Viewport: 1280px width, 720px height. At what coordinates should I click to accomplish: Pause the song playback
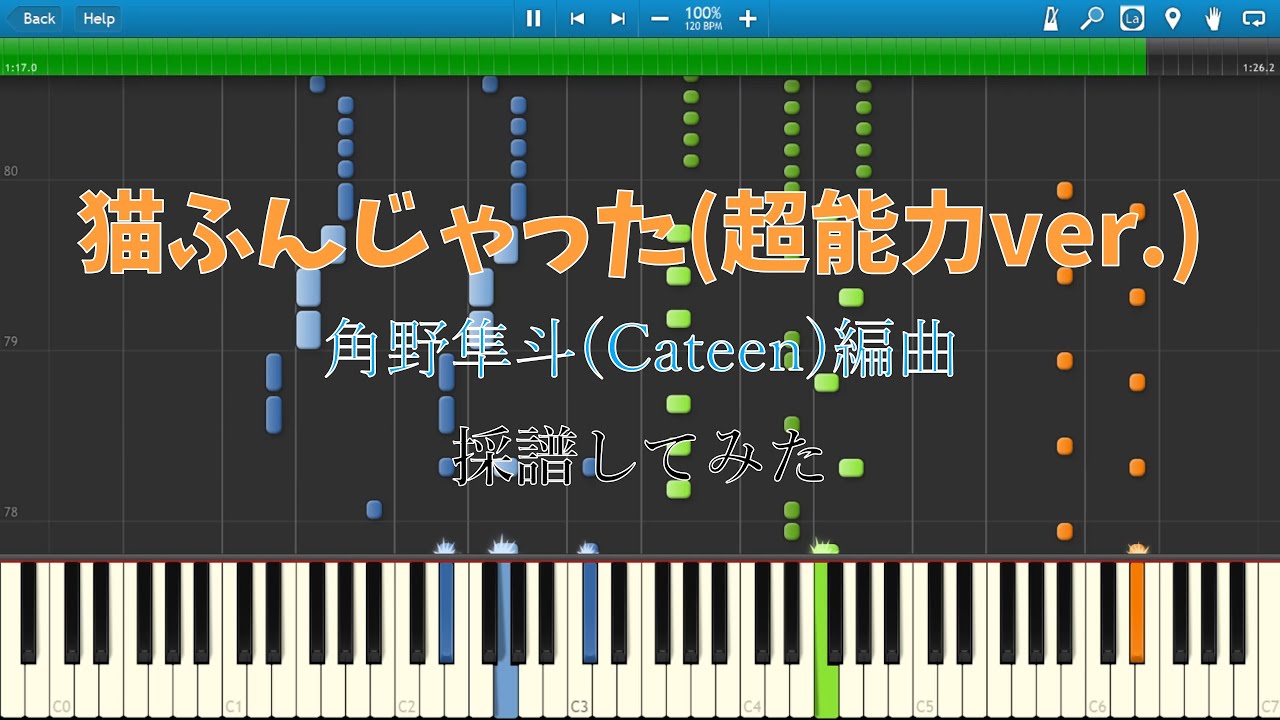pyautogui.click(x=533, y=18)
